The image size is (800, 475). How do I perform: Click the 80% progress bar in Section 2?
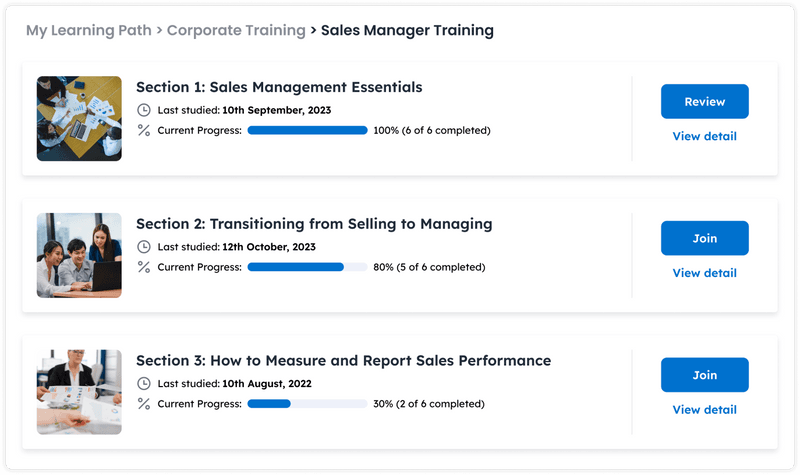pyautogui.click(x=307, y=267)
